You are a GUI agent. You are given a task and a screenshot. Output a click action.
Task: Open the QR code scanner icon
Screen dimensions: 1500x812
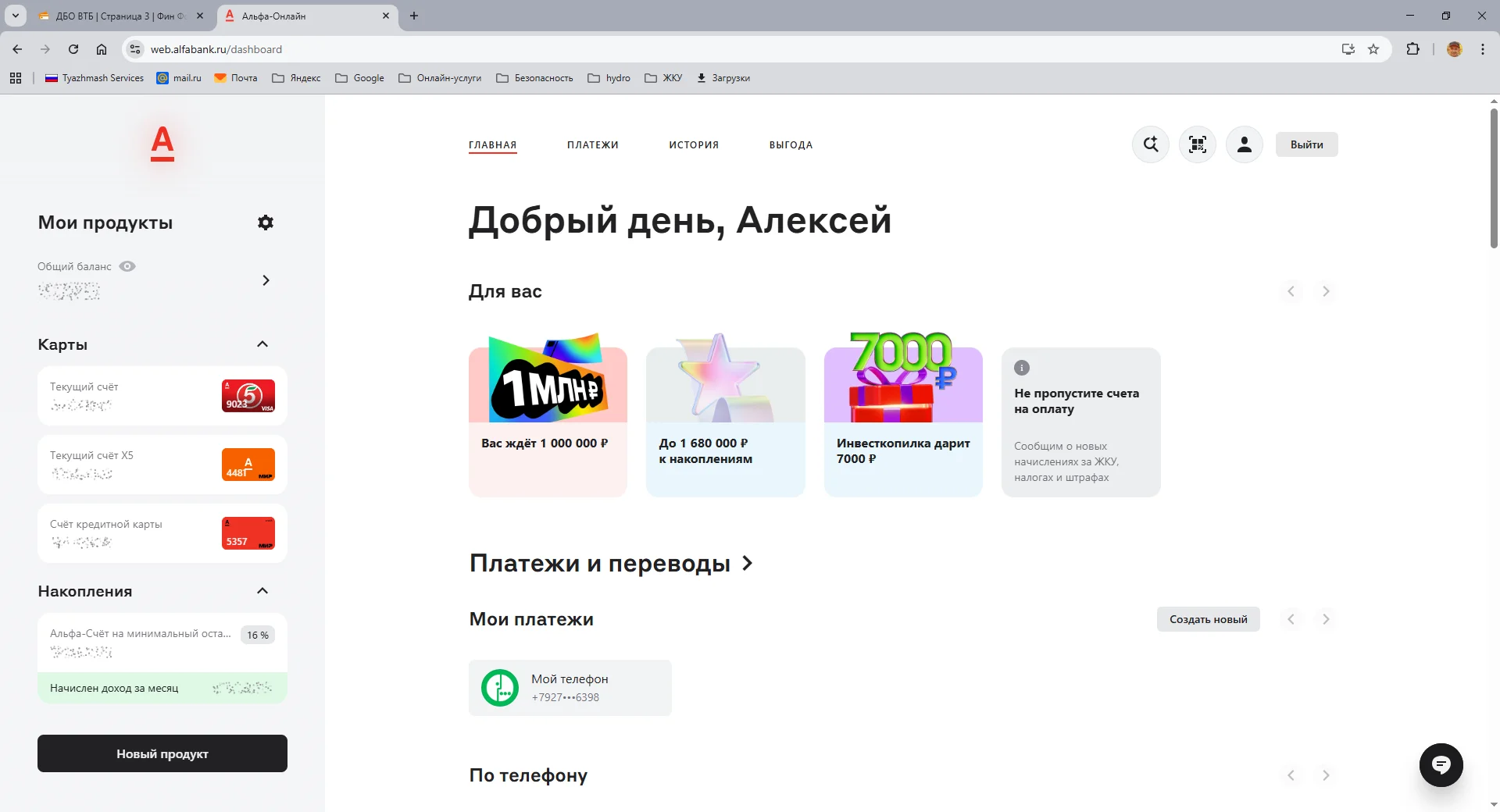coord(1198,144)
